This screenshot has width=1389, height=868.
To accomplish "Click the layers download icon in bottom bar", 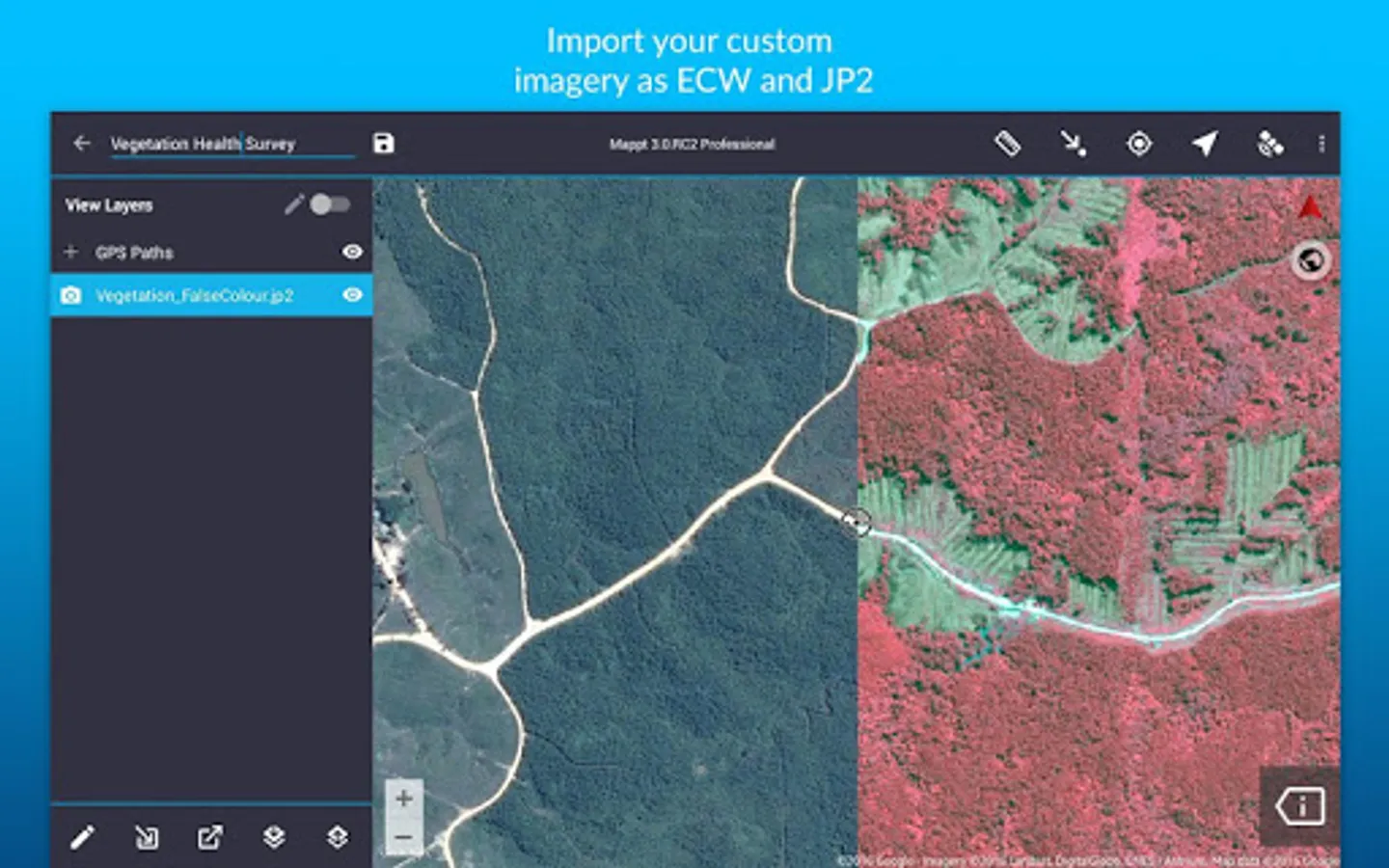I will 274,837.
